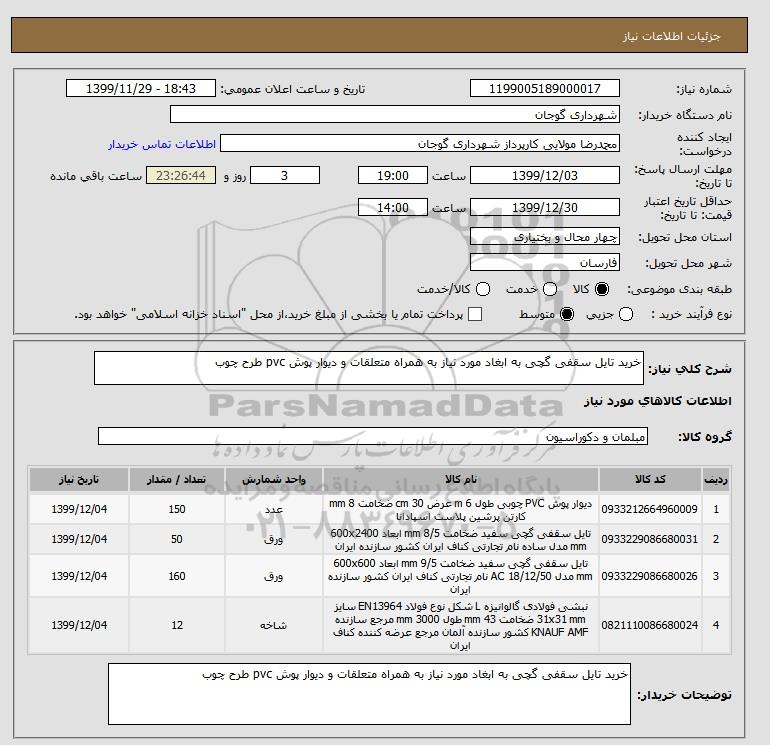This screenshot has width=770, height=745.
Task: Click the remaining days field showing 3
Action: (x=285, y=175)
